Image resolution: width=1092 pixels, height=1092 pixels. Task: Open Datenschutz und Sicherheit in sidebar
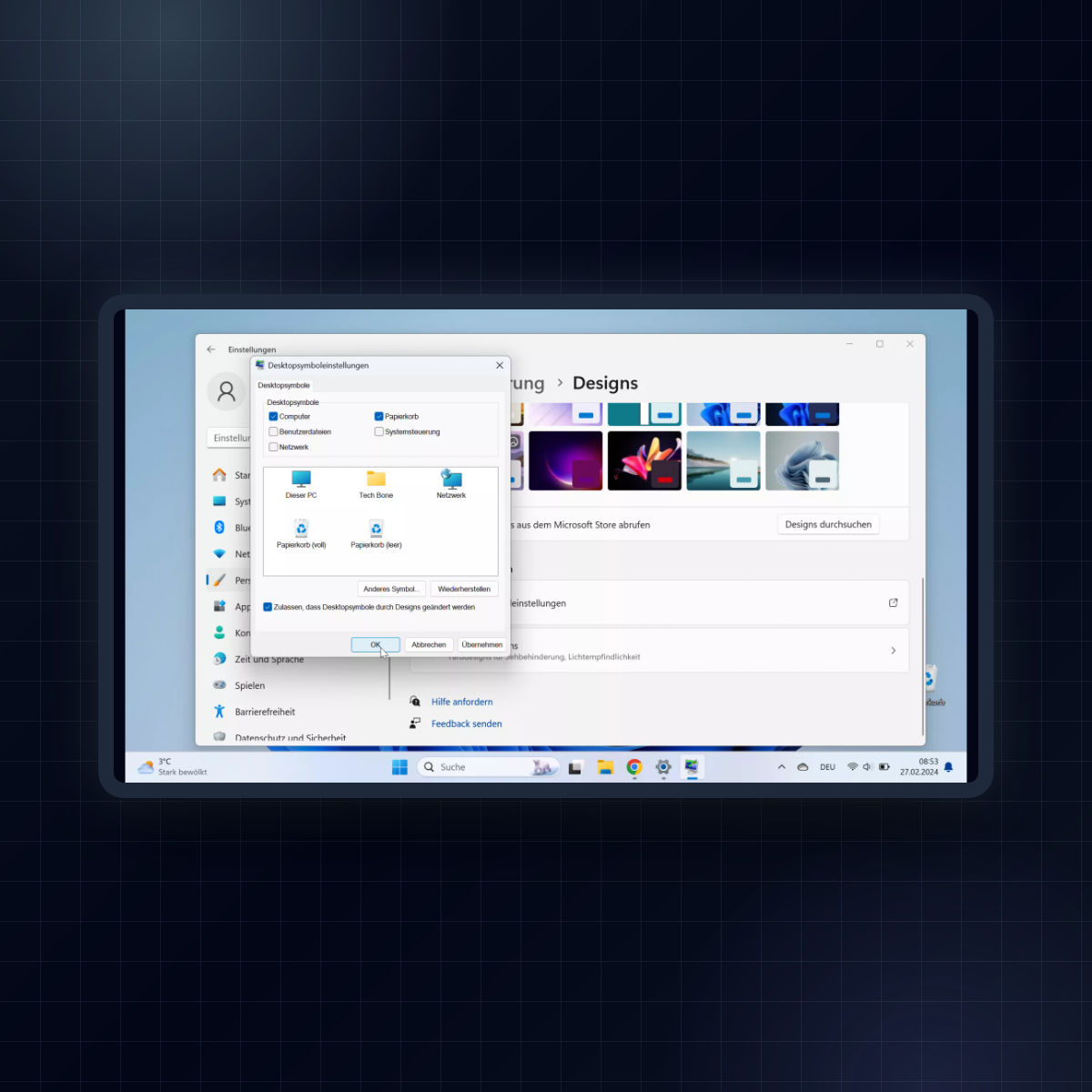[x=290, y=738]
